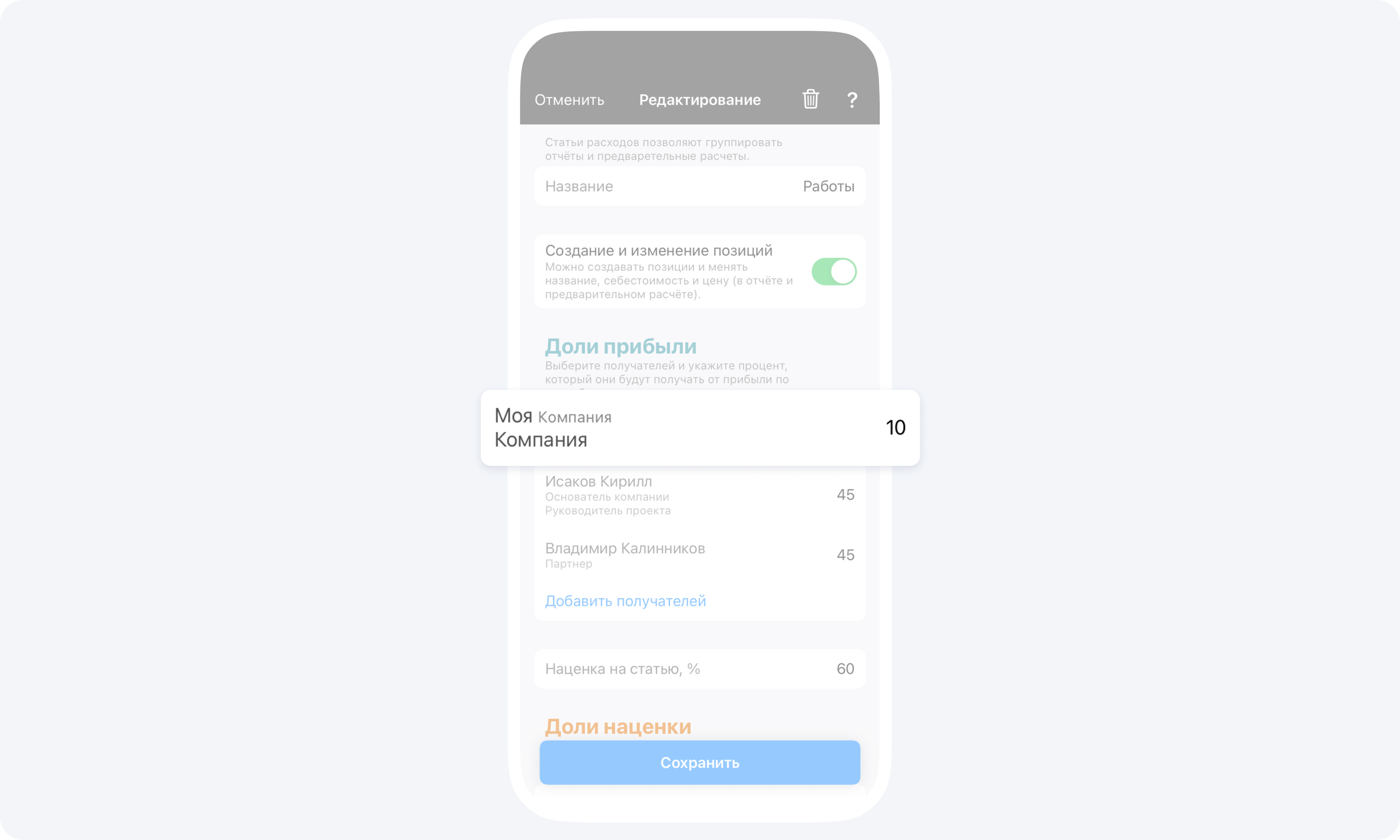Click the Название field with Работы
Image resolution: width=1400 pixels, height=840 pixels.
click(x=700, y=186)
